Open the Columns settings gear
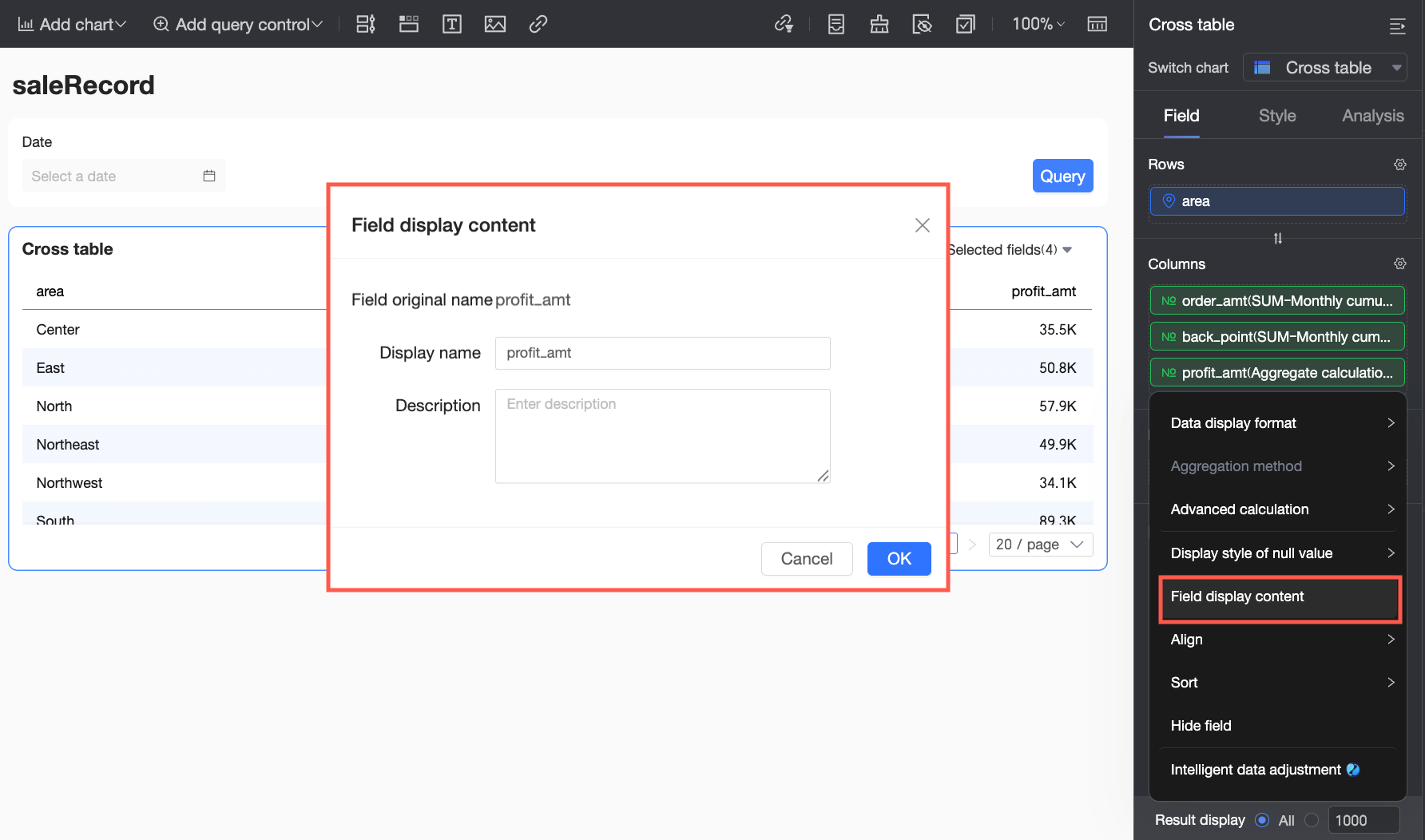 coord(1399,263)
